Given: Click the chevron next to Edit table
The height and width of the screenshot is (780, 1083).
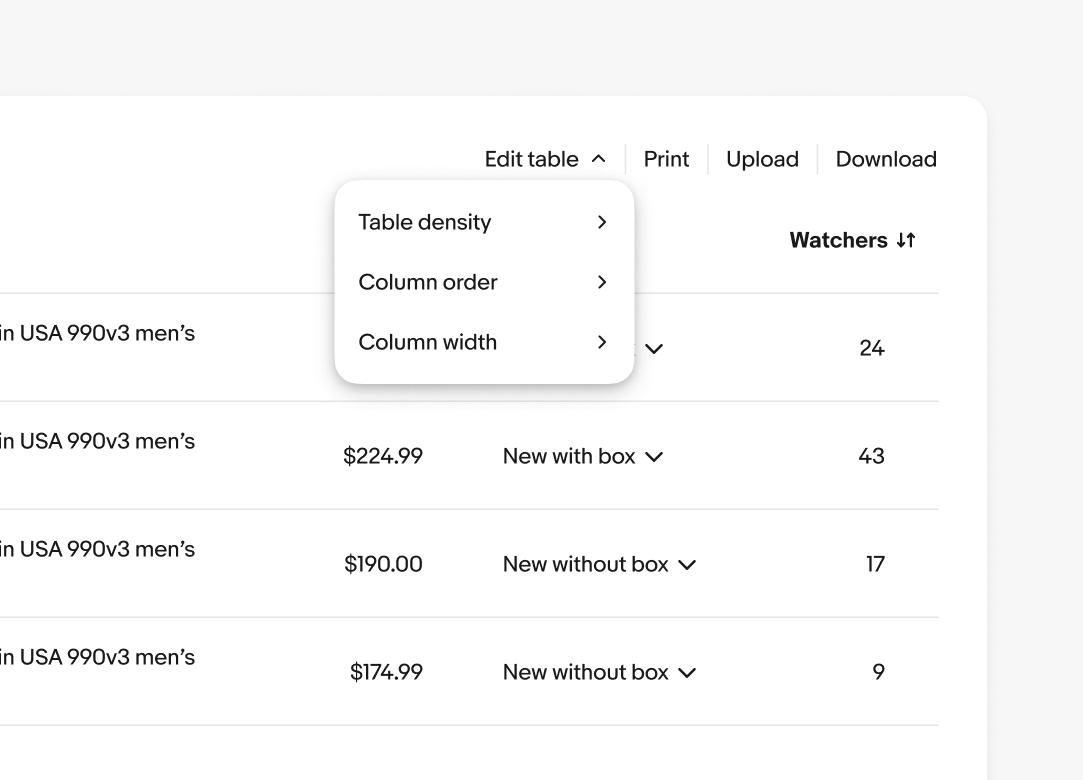Looking at the screenshot, I should 600,158.
